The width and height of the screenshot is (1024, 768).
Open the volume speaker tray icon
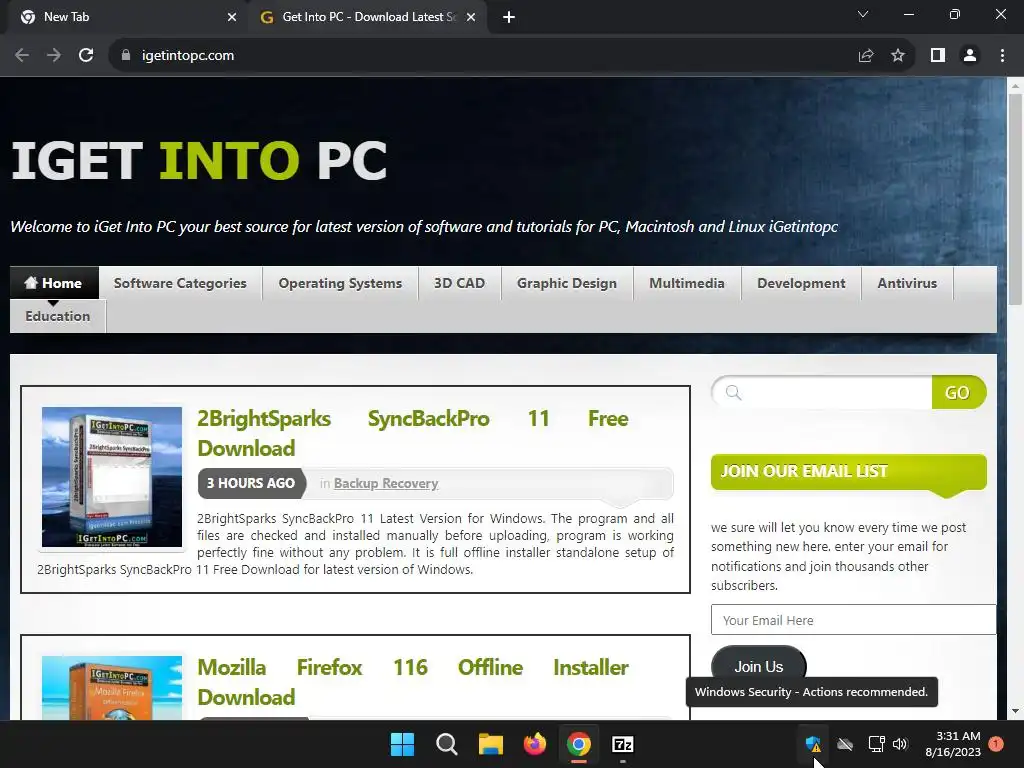900,744
